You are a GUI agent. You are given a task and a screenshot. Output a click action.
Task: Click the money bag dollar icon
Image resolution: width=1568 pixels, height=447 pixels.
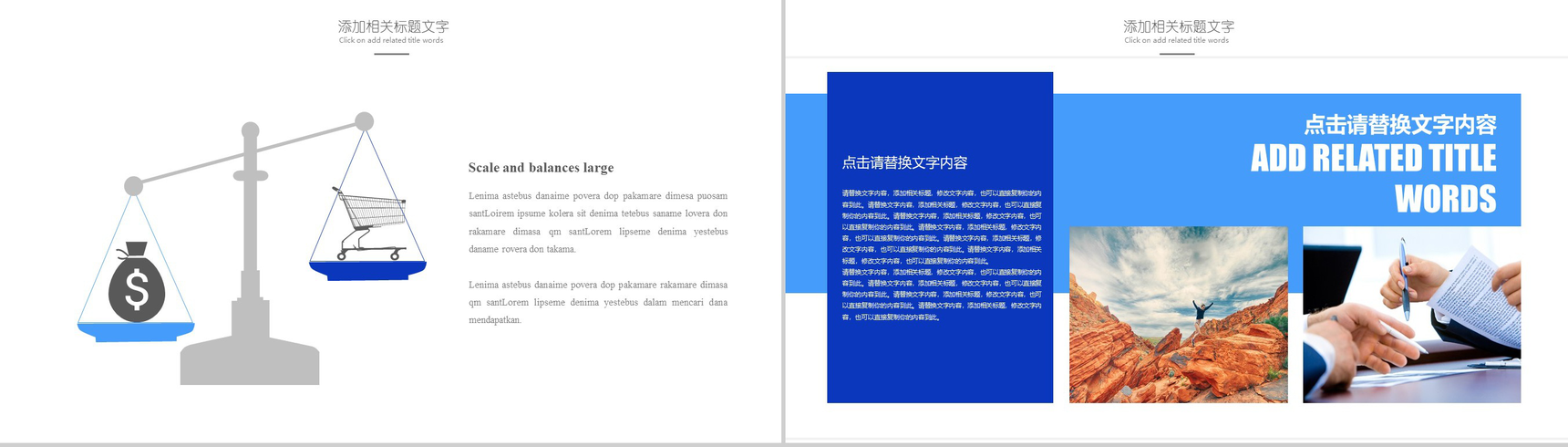(137, 282)
